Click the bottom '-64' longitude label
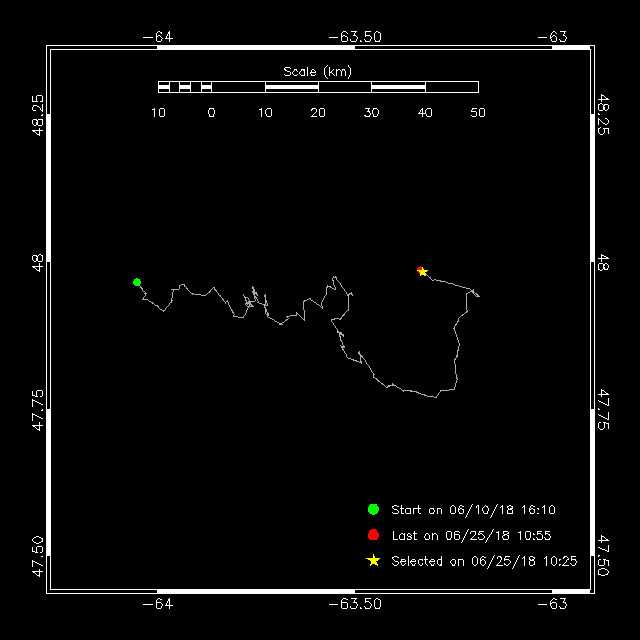Image resolution: width=640 pixels, height=640 pixels. [x=158, y=604]
